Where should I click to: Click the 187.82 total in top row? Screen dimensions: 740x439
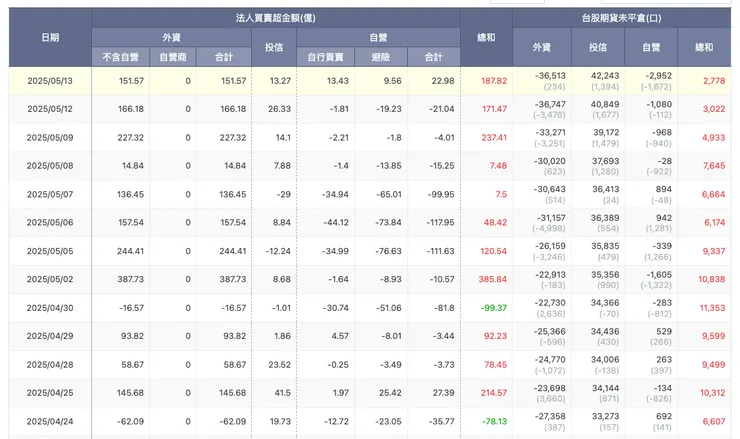494,81
